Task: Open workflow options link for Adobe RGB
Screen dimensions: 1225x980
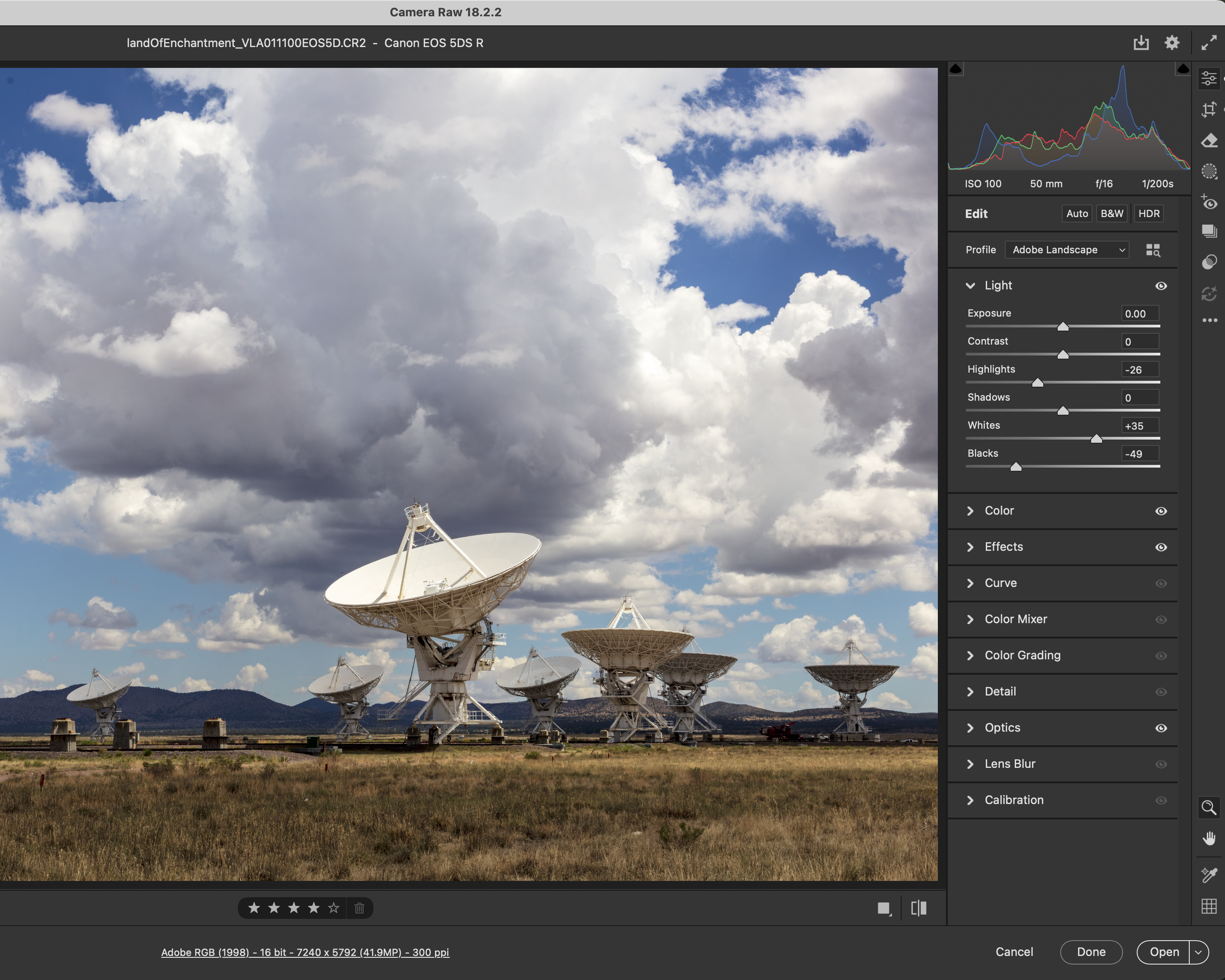Action: [x=305, y=952]
